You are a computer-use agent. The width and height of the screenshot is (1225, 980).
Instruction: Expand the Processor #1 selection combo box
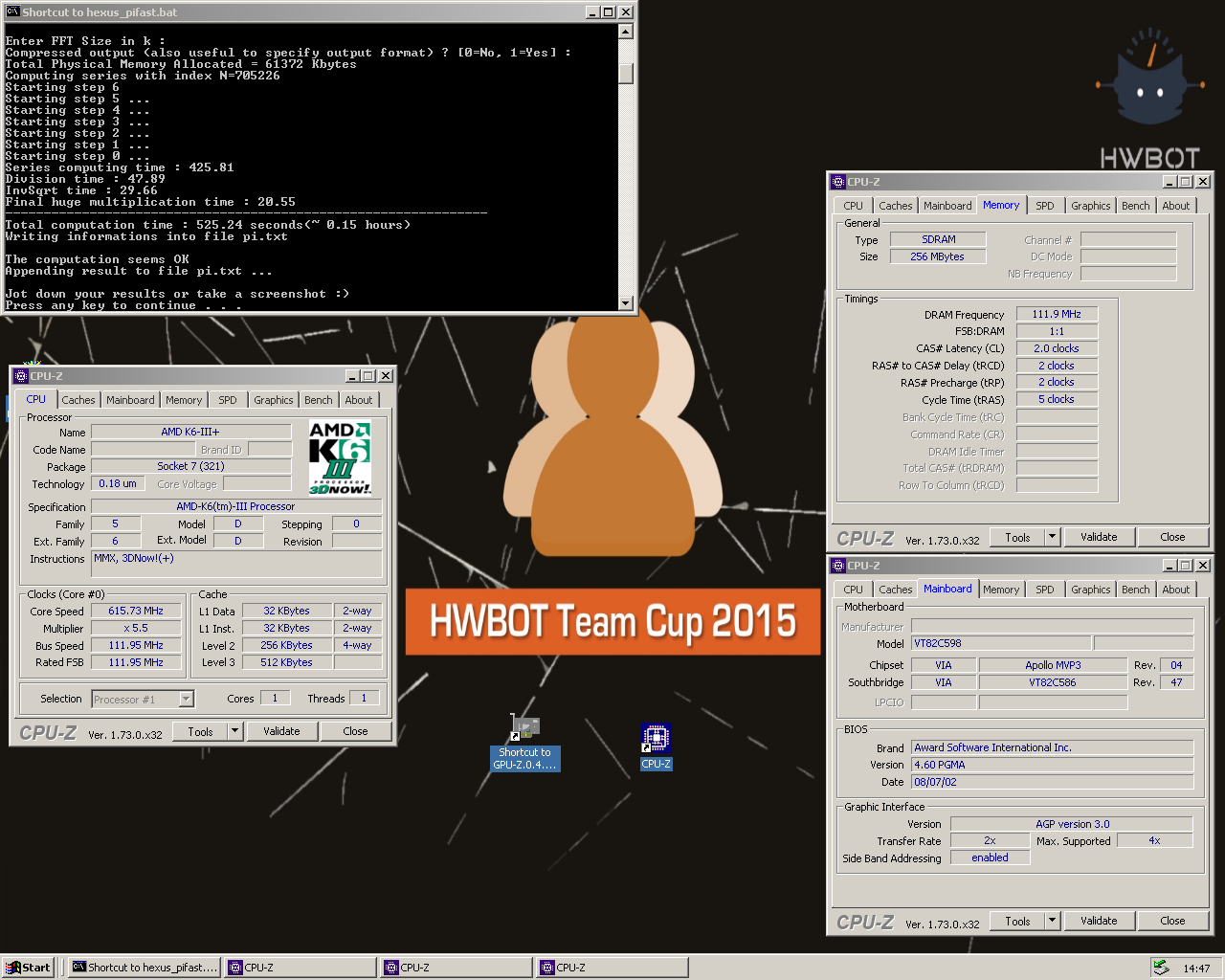(187, 700)
